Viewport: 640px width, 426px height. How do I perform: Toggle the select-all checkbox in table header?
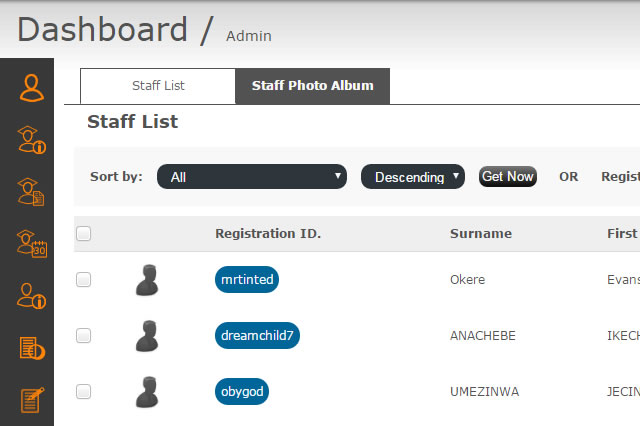coord(84,234)
